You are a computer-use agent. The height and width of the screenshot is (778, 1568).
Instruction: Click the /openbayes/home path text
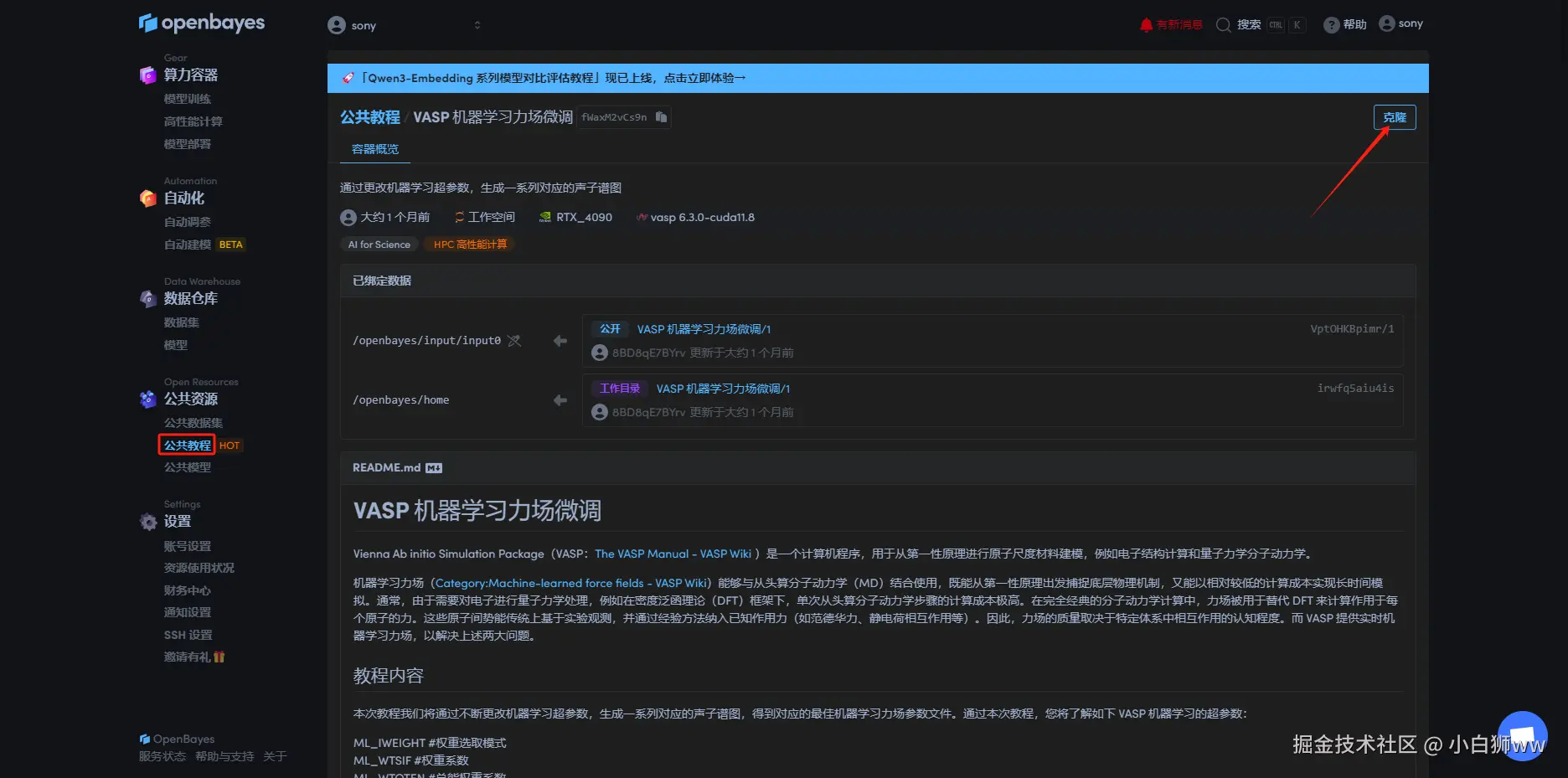tap(401, 400)
